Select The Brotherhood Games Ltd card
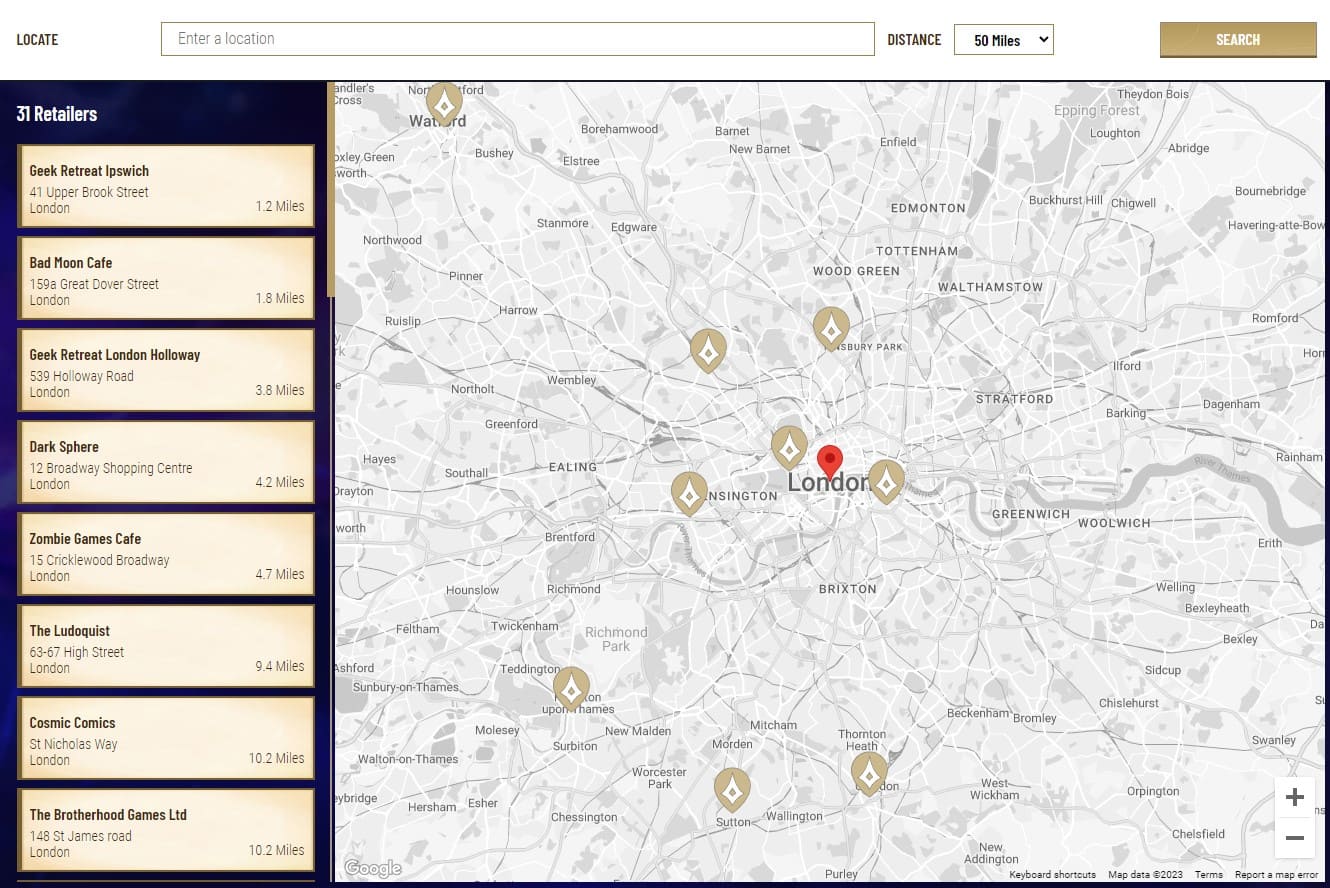 (x=166, y=830)
